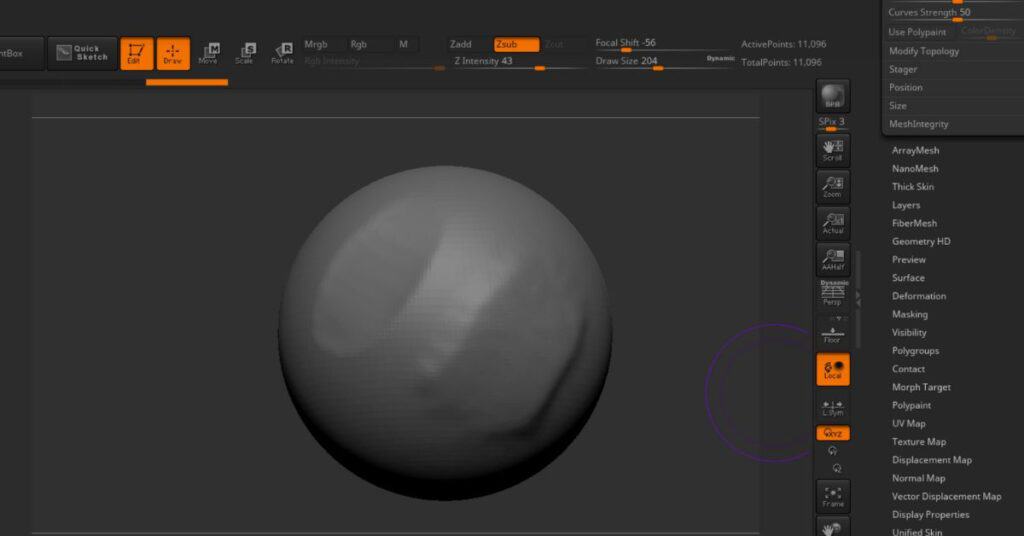The image size is (1024, 536).
Task: Open the Geometry HD subpalette
Action: [x=921, y=242]
